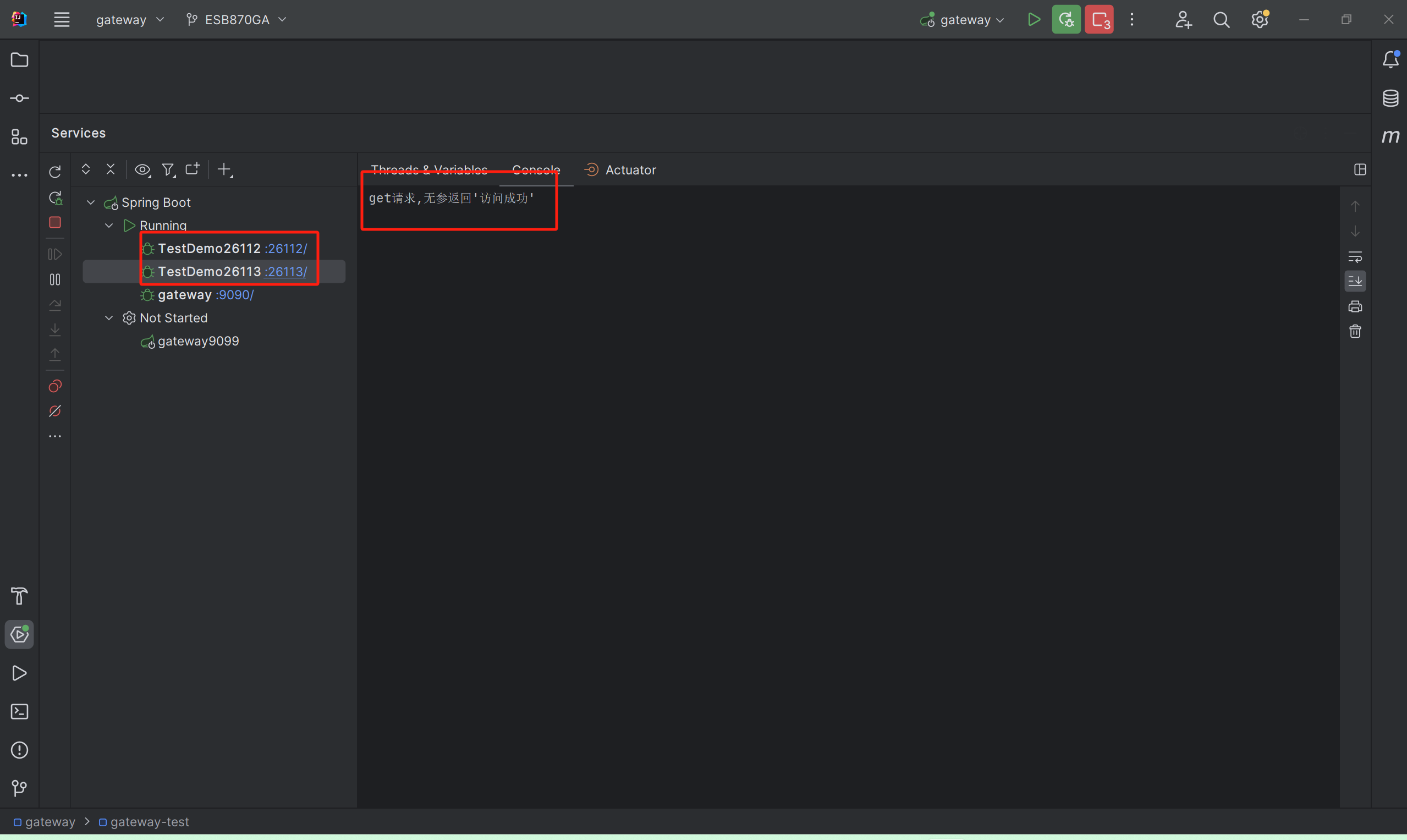Open the ESB870GA branch dropdown

pyautogui.click(x=237, y=20)
